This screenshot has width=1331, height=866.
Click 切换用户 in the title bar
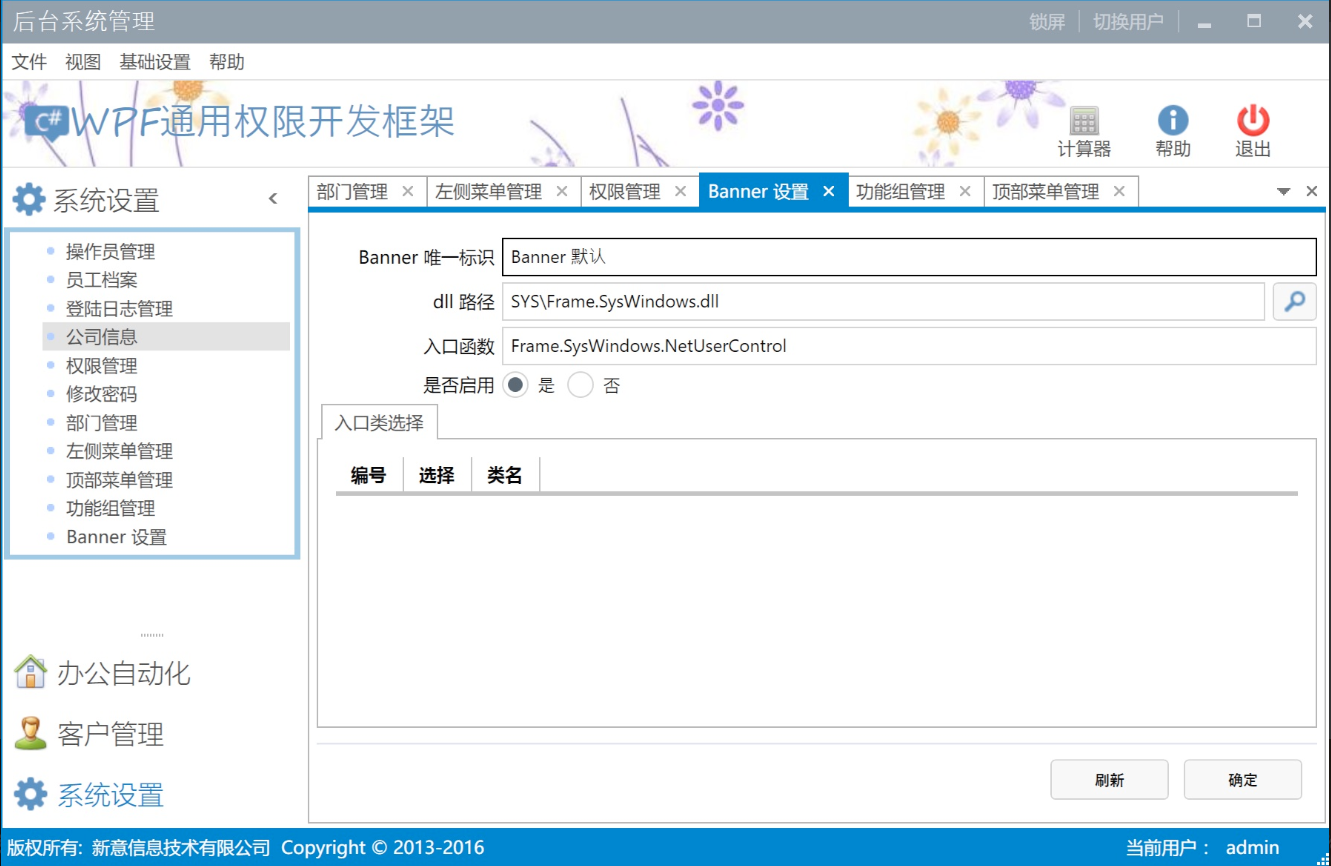pyautogui.click(x=1128, y=22)
